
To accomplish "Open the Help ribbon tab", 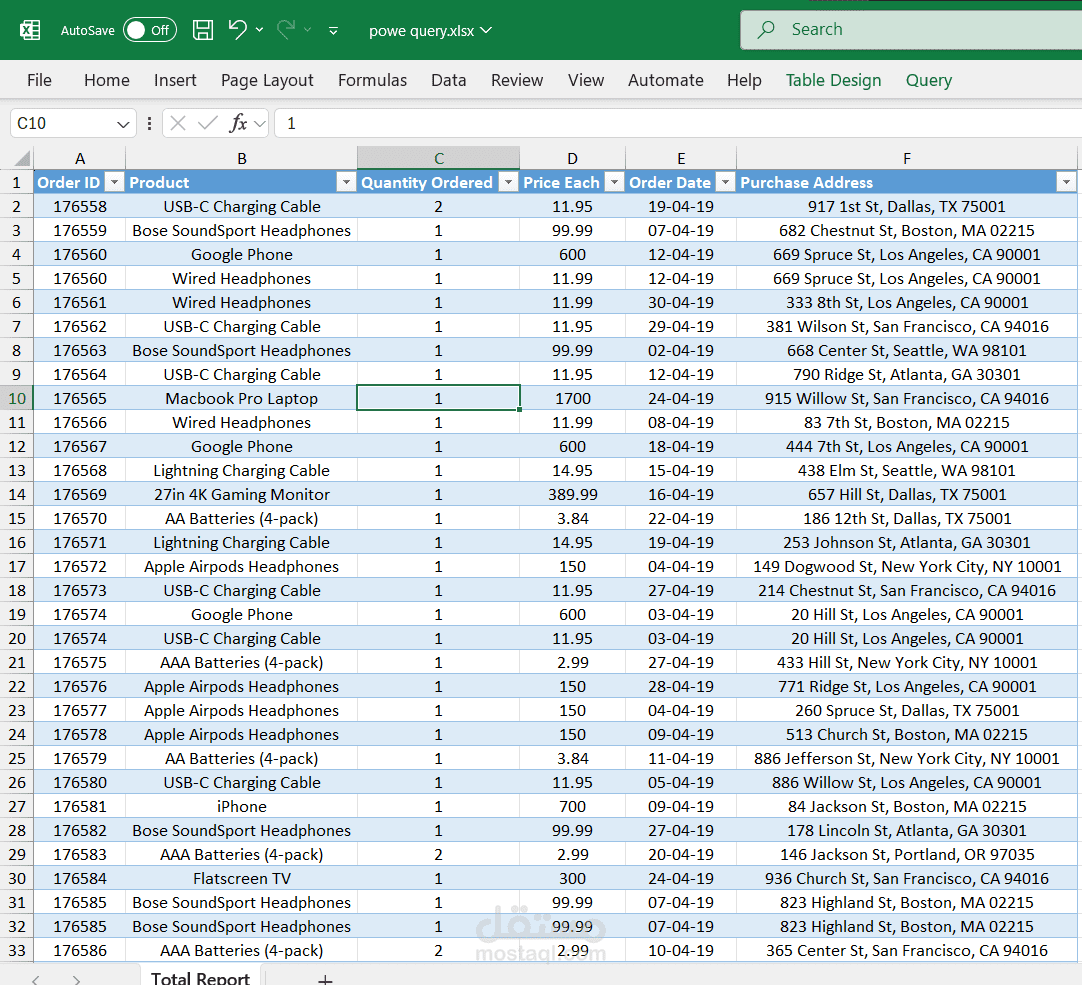I will coord(744,80).
